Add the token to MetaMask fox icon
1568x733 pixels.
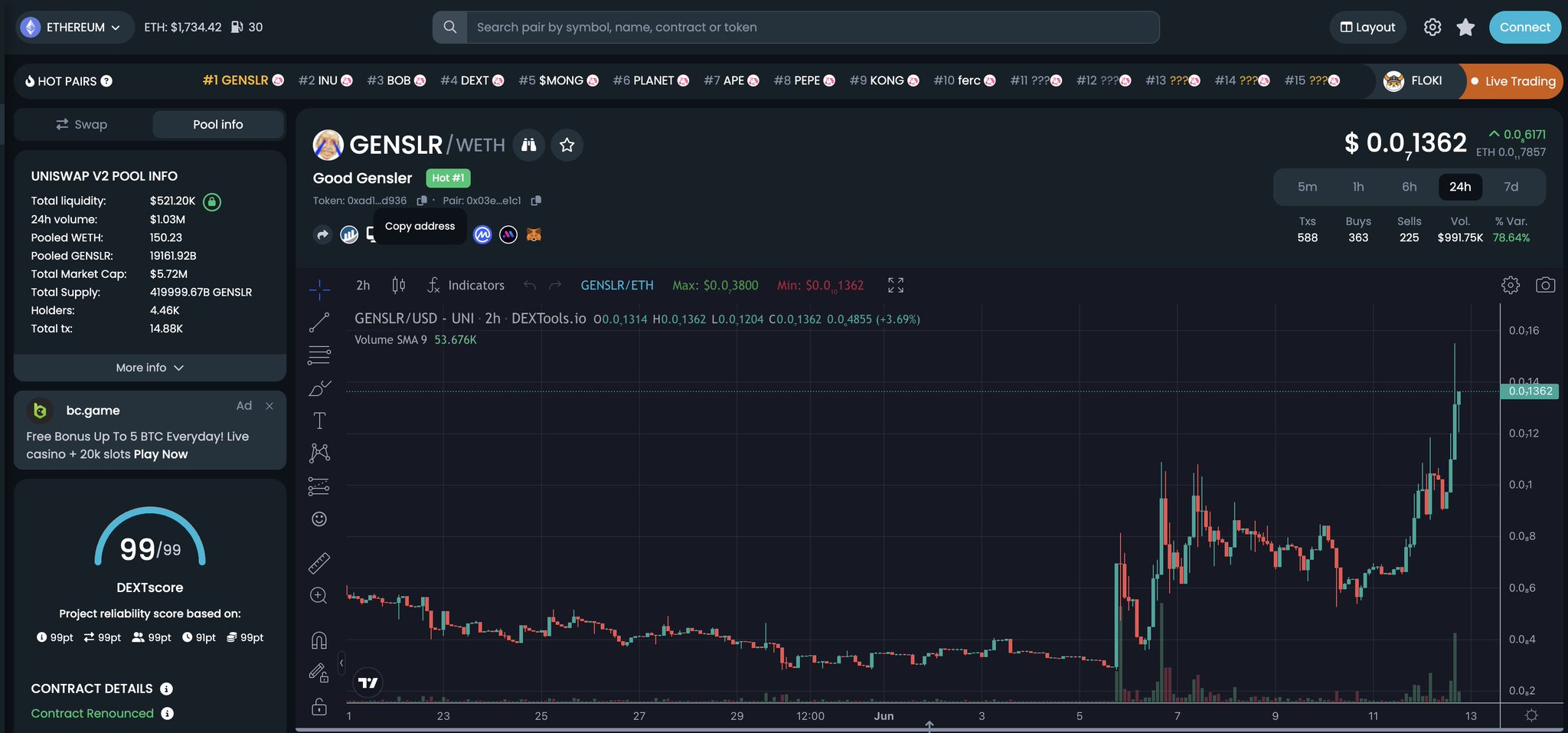[x=534, y=234]
